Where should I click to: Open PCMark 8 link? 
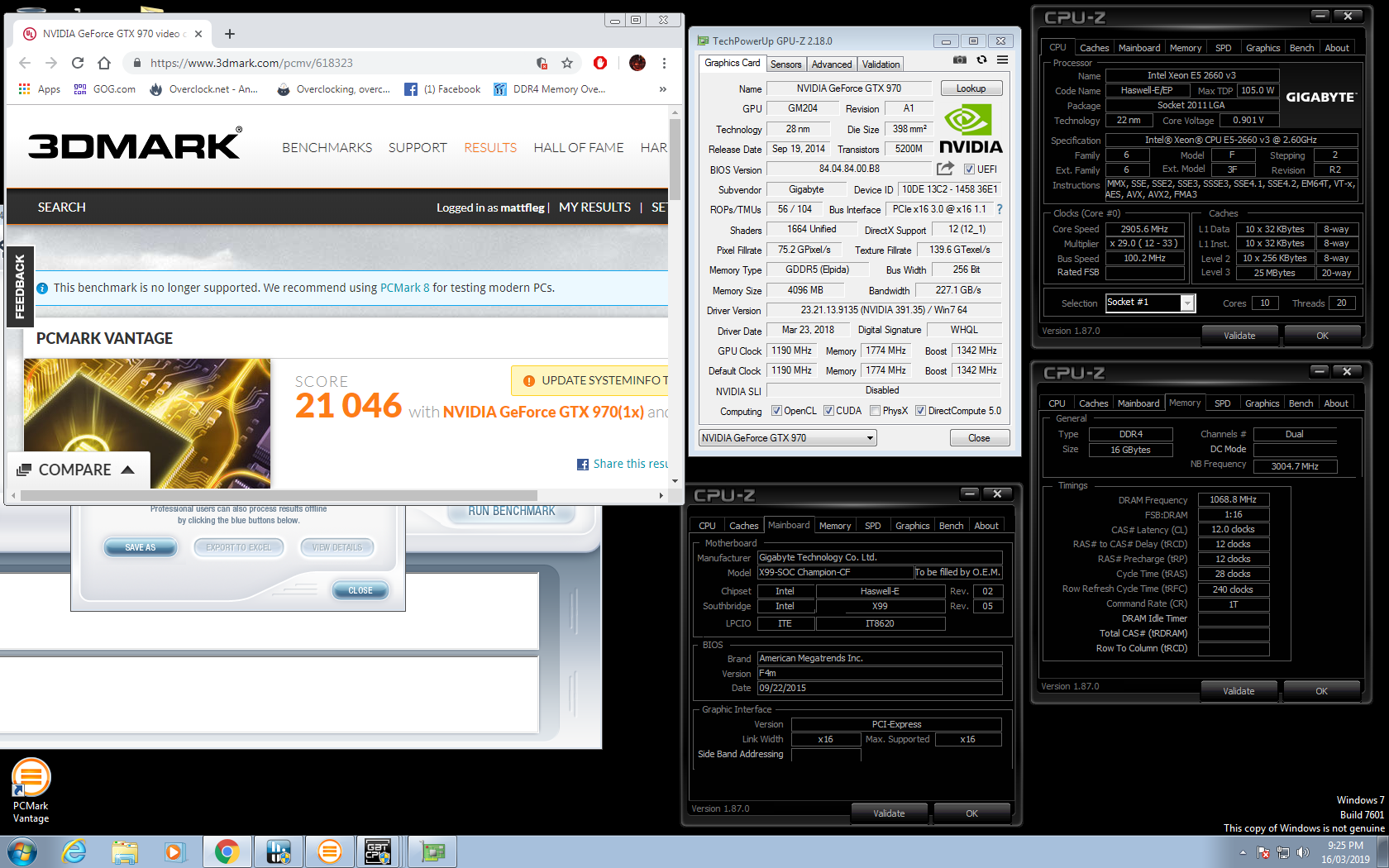point(404,288)
